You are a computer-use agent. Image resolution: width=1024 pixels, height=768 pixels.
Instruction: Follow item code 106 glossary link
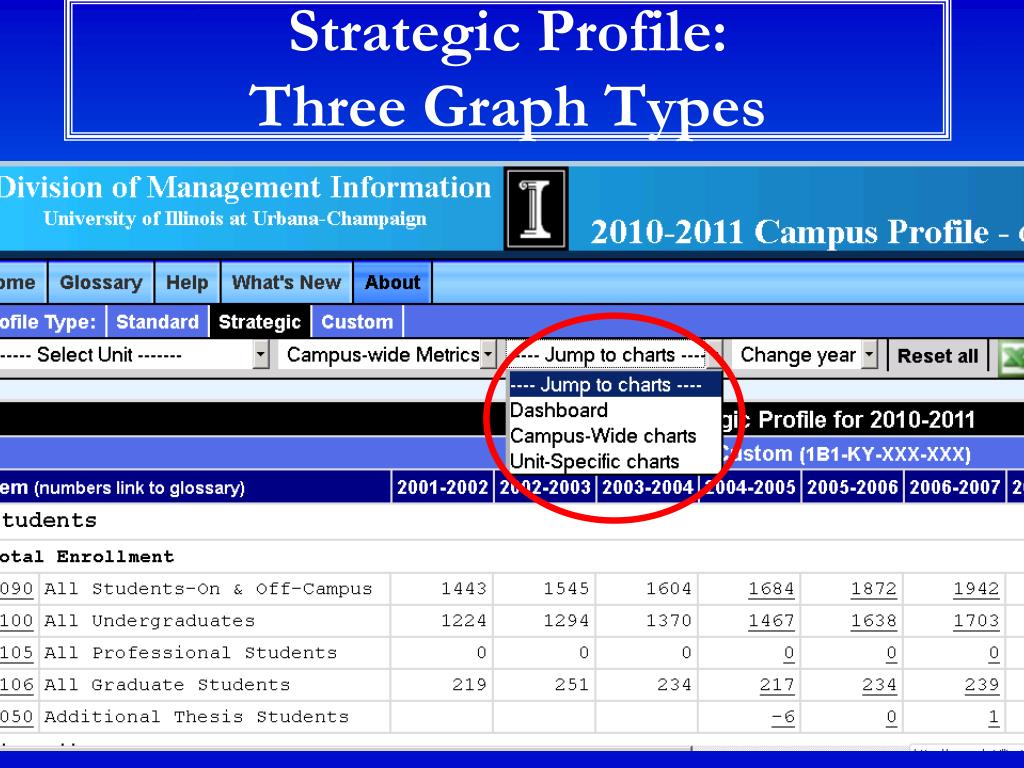pyautogui.click(x=16, y=685)
